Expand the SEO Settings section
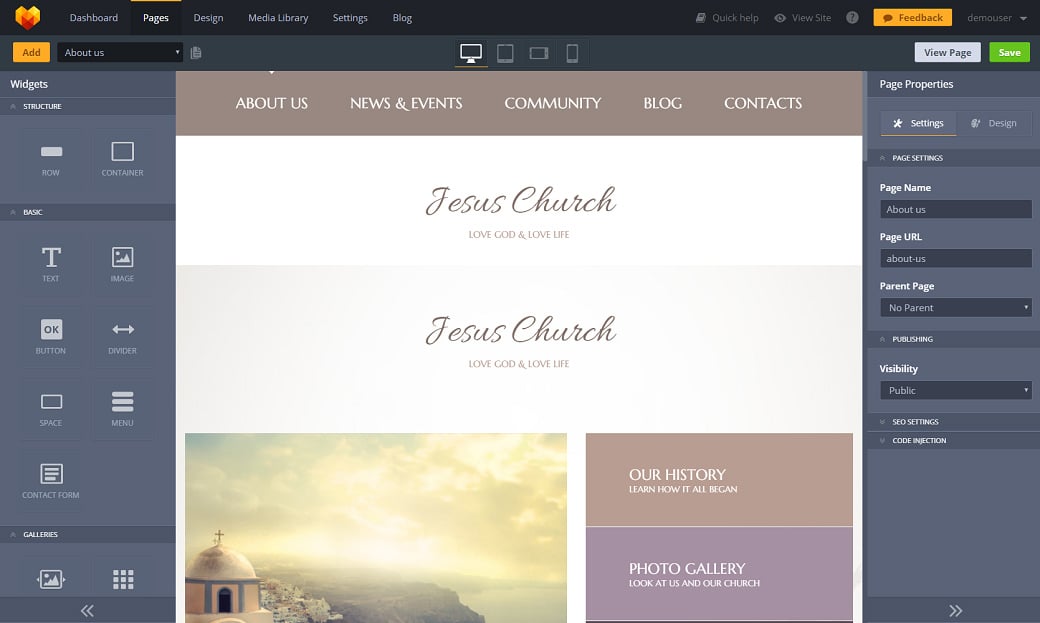The width and height of the screenshot is (1040, 623). coord(915,422)
